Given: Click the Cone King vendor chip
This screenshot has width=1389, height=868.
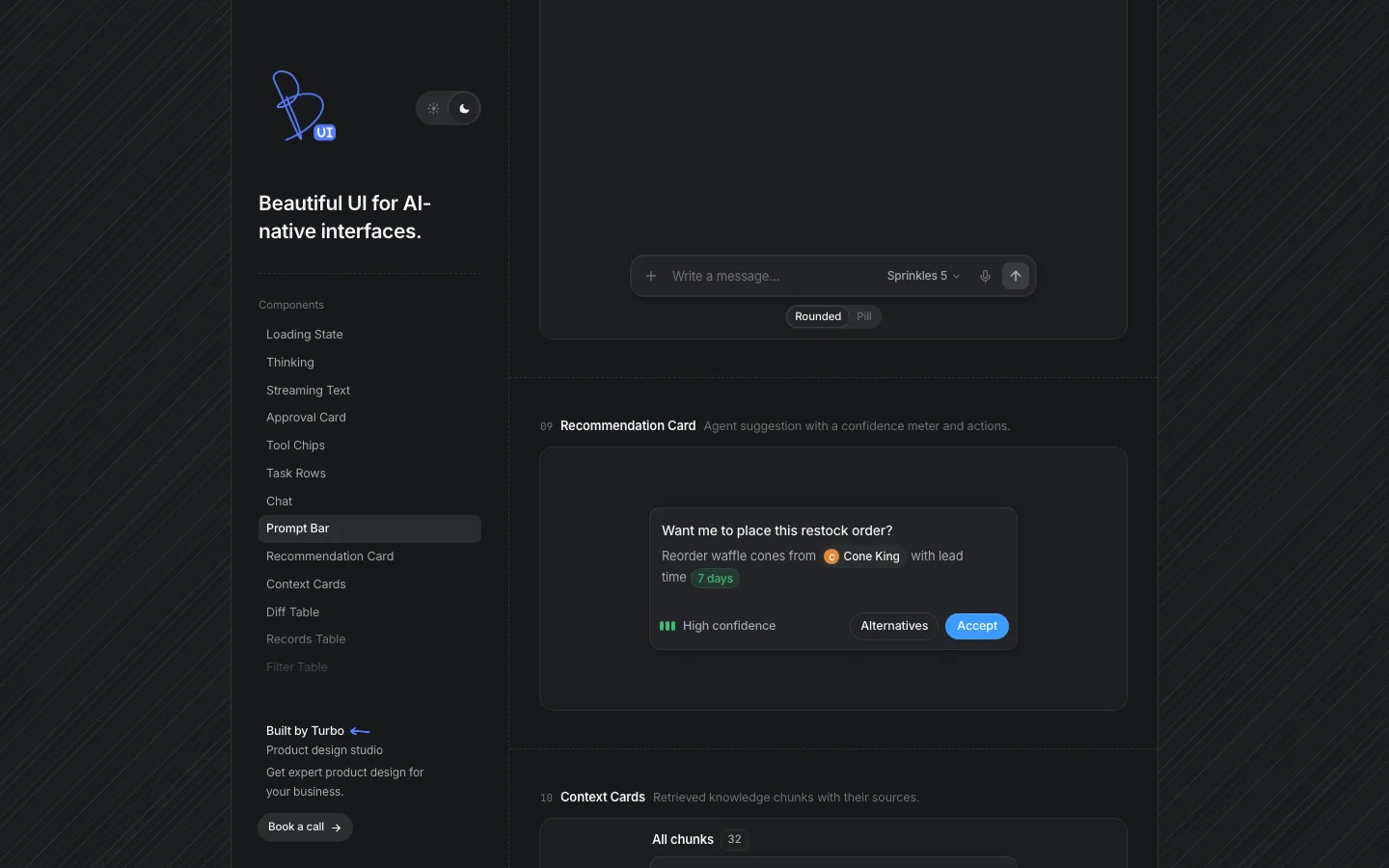Looking at the screenshot, I should tap(862, 556).
